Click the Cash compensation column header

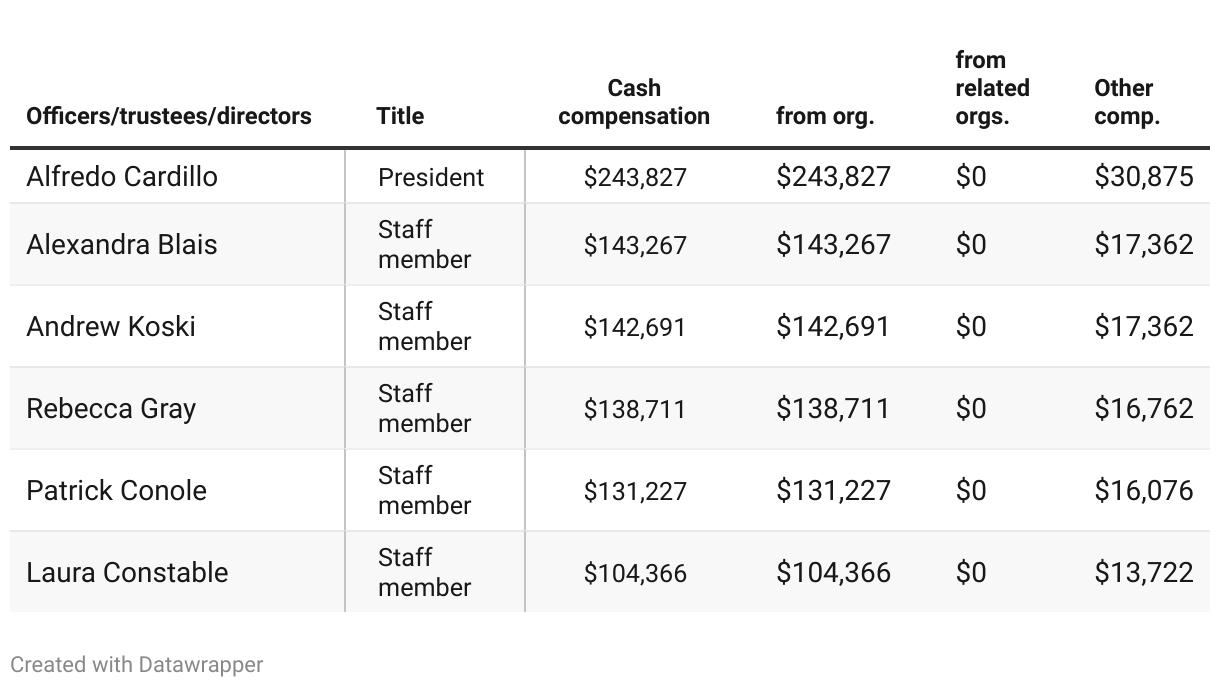634,102
